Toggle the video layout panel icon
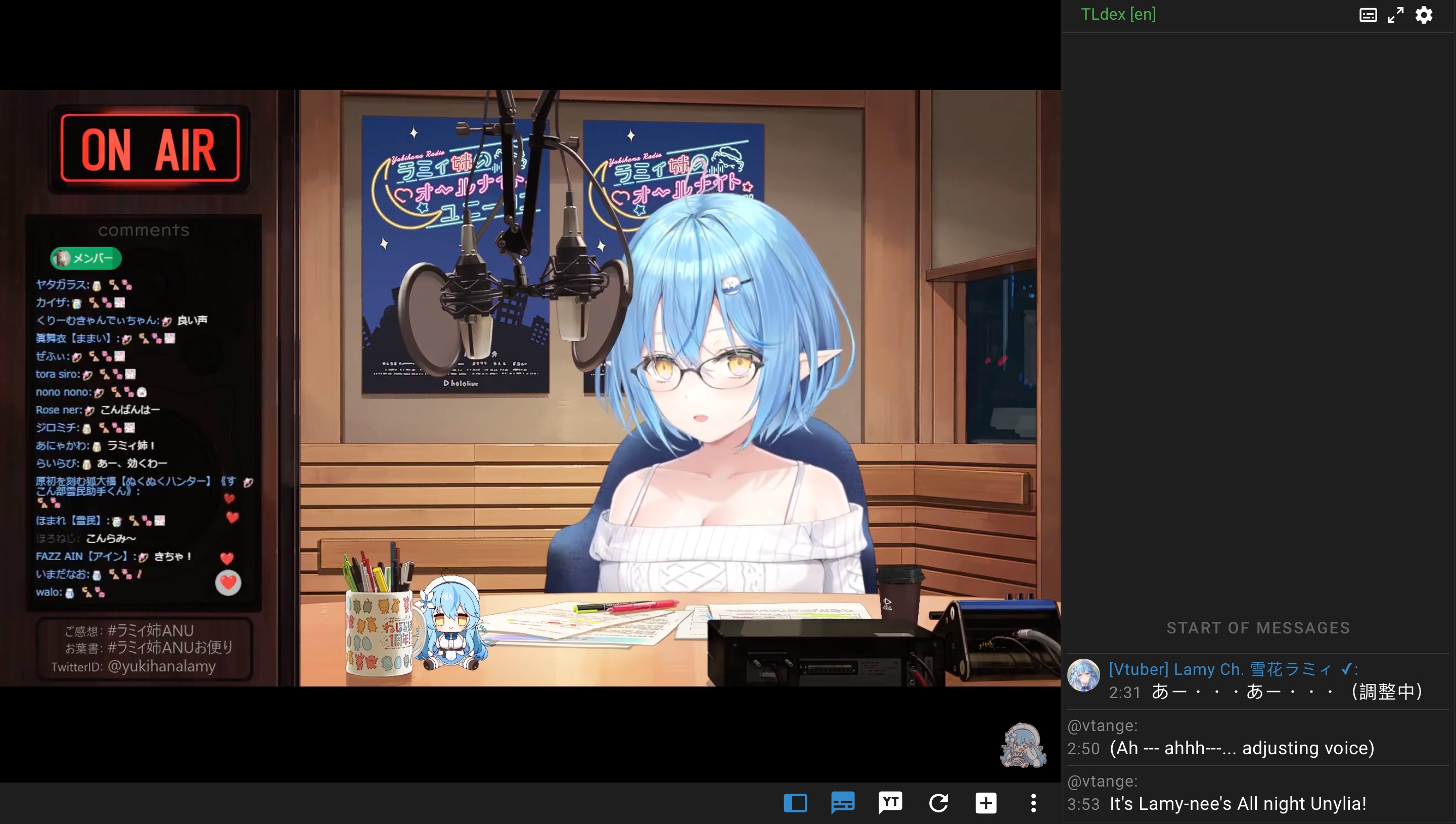The height and width of the screenshot is (824, 1456). pos(795,802)
